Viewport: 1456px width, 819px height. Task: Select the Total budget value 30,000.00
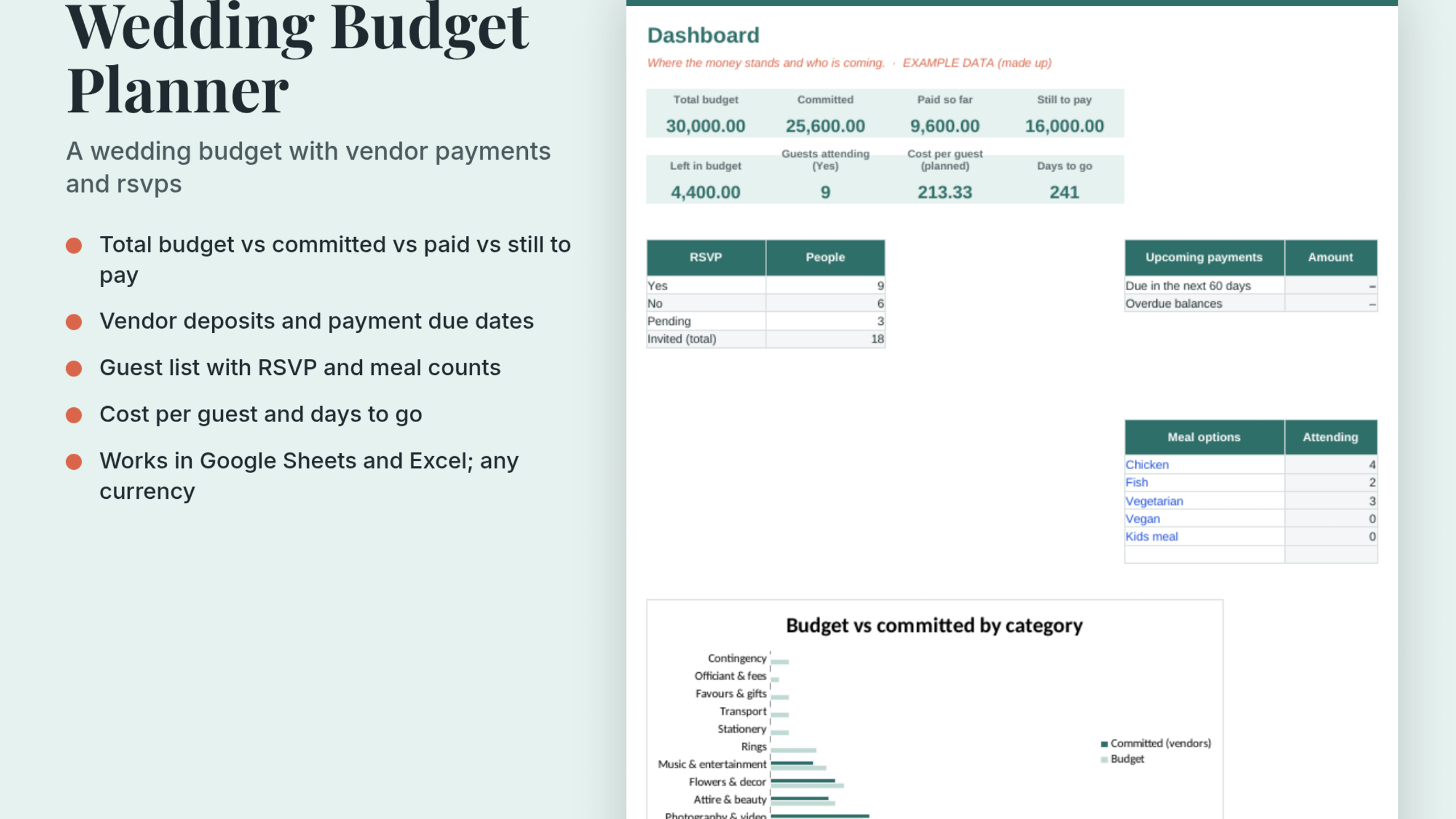pyautogui.click(x=705, y=126)
